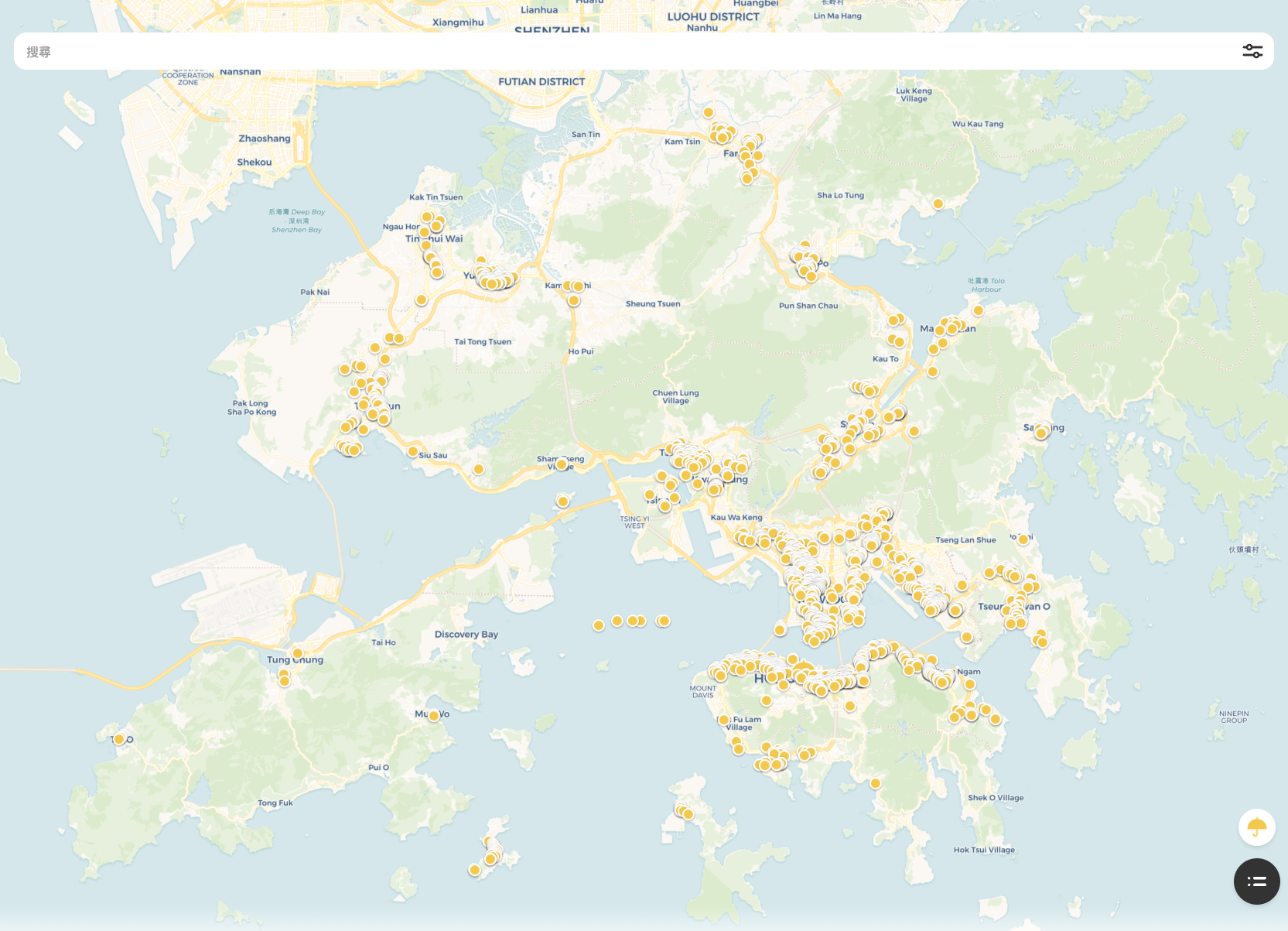Select the lone marker southwest of Tin Shui Wai
The height and width of the screenshot is (931, 1288).
point(422,299)
